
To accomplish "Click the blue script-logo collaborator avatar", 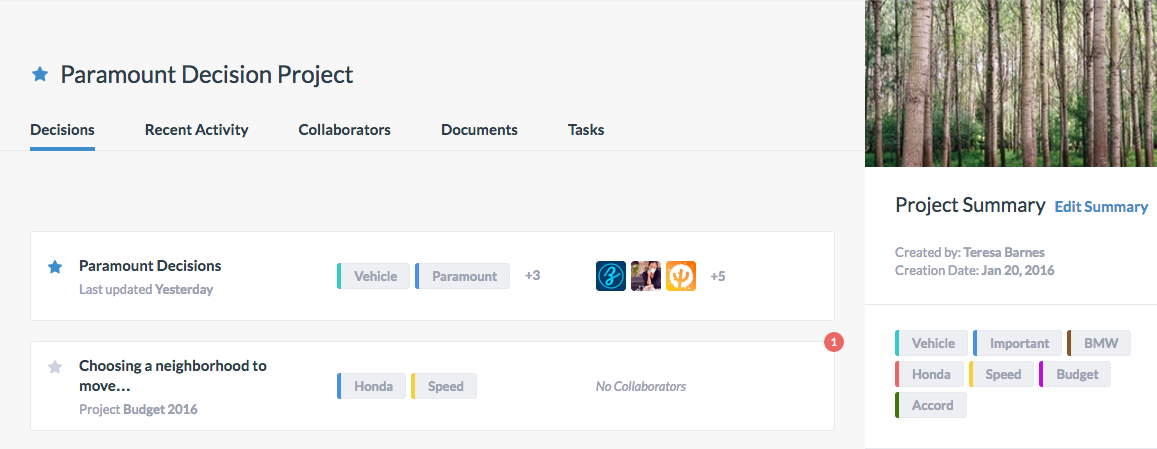I will (611, 276).
